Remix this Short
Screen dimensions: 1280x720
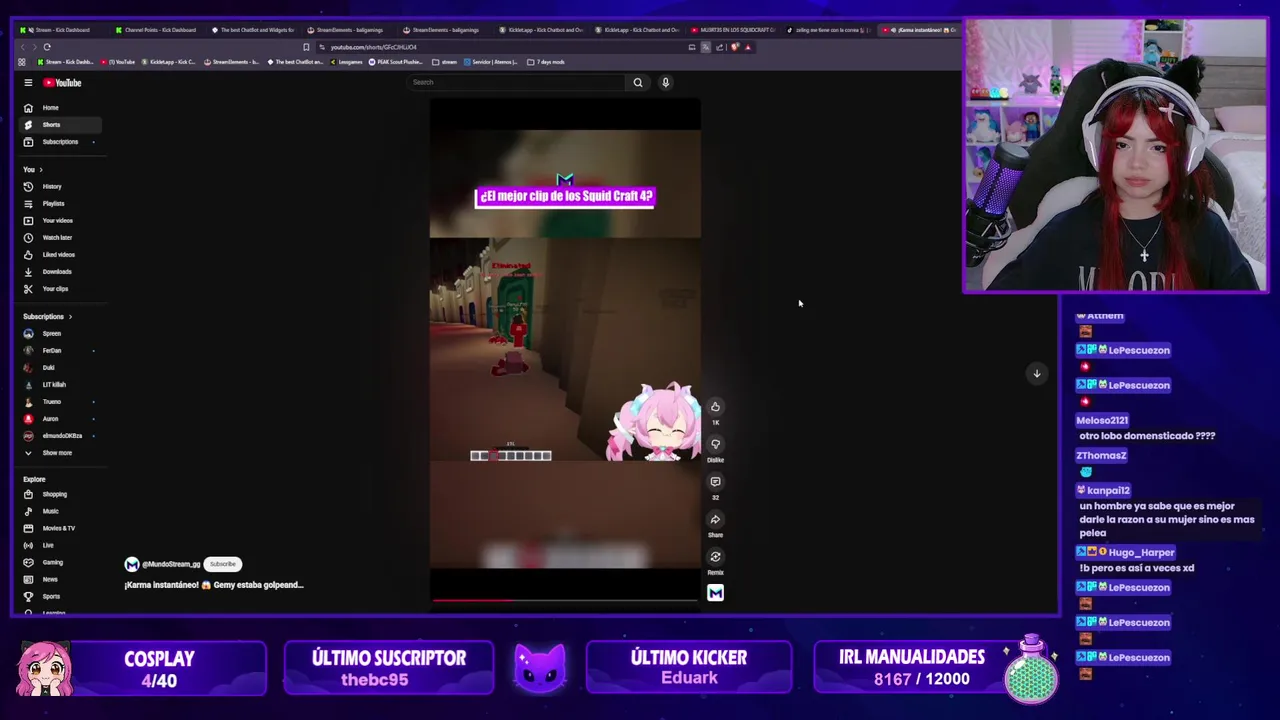pyautogui.click(x=715, y=557)
